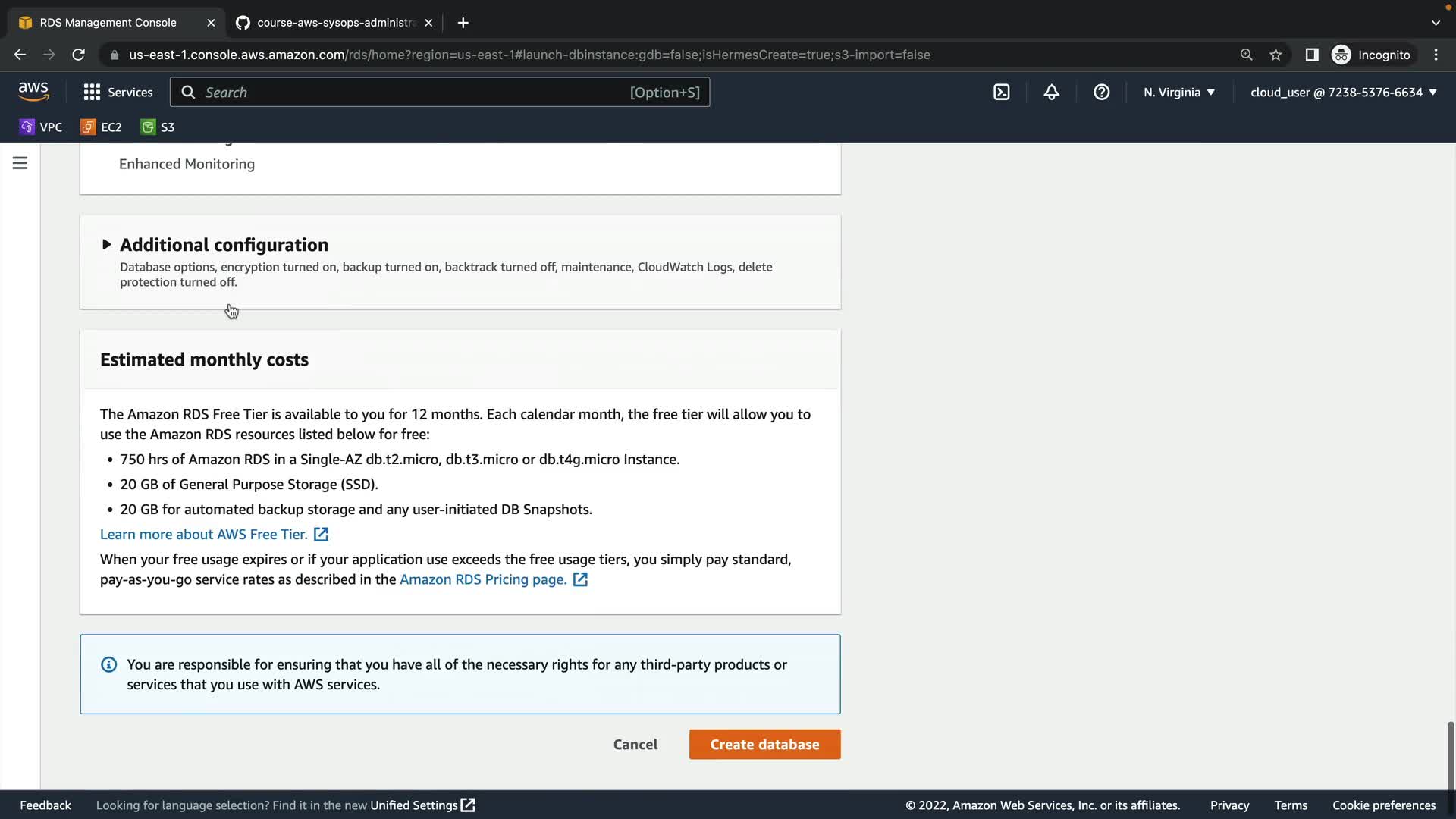Click the AWS logo home icon
The width and height of the screenshot is (1456, 819).
(x=33, y=91)
